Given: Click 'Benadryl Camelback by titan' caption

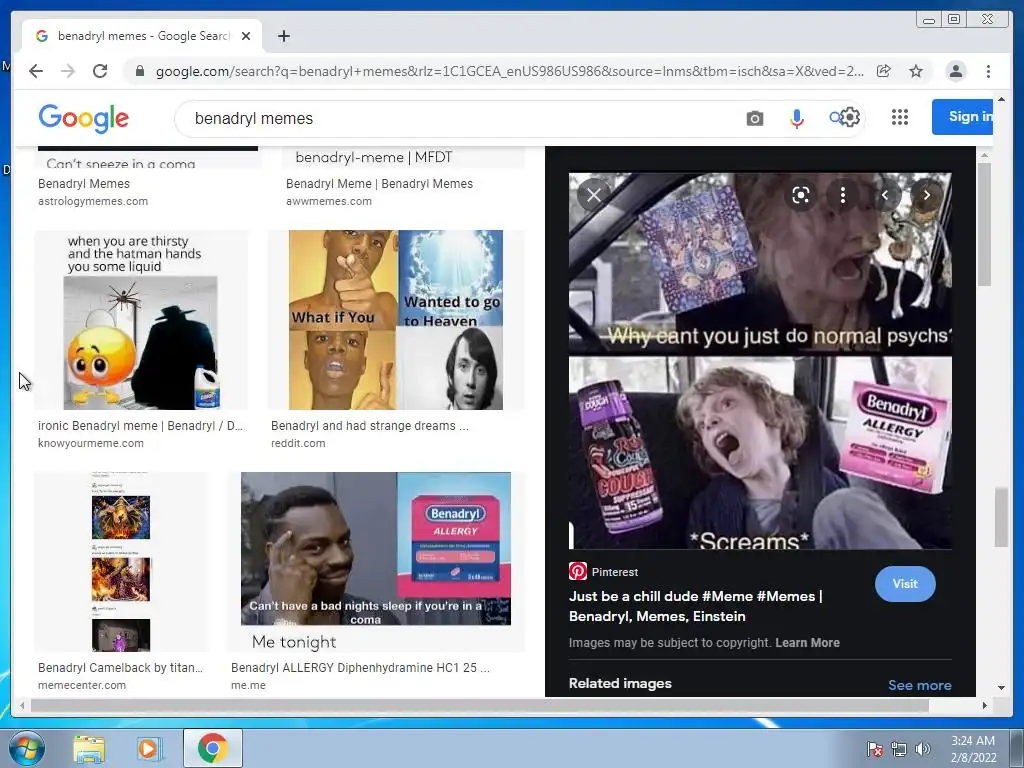Looking at the screenshot, I should coord(120,667).
